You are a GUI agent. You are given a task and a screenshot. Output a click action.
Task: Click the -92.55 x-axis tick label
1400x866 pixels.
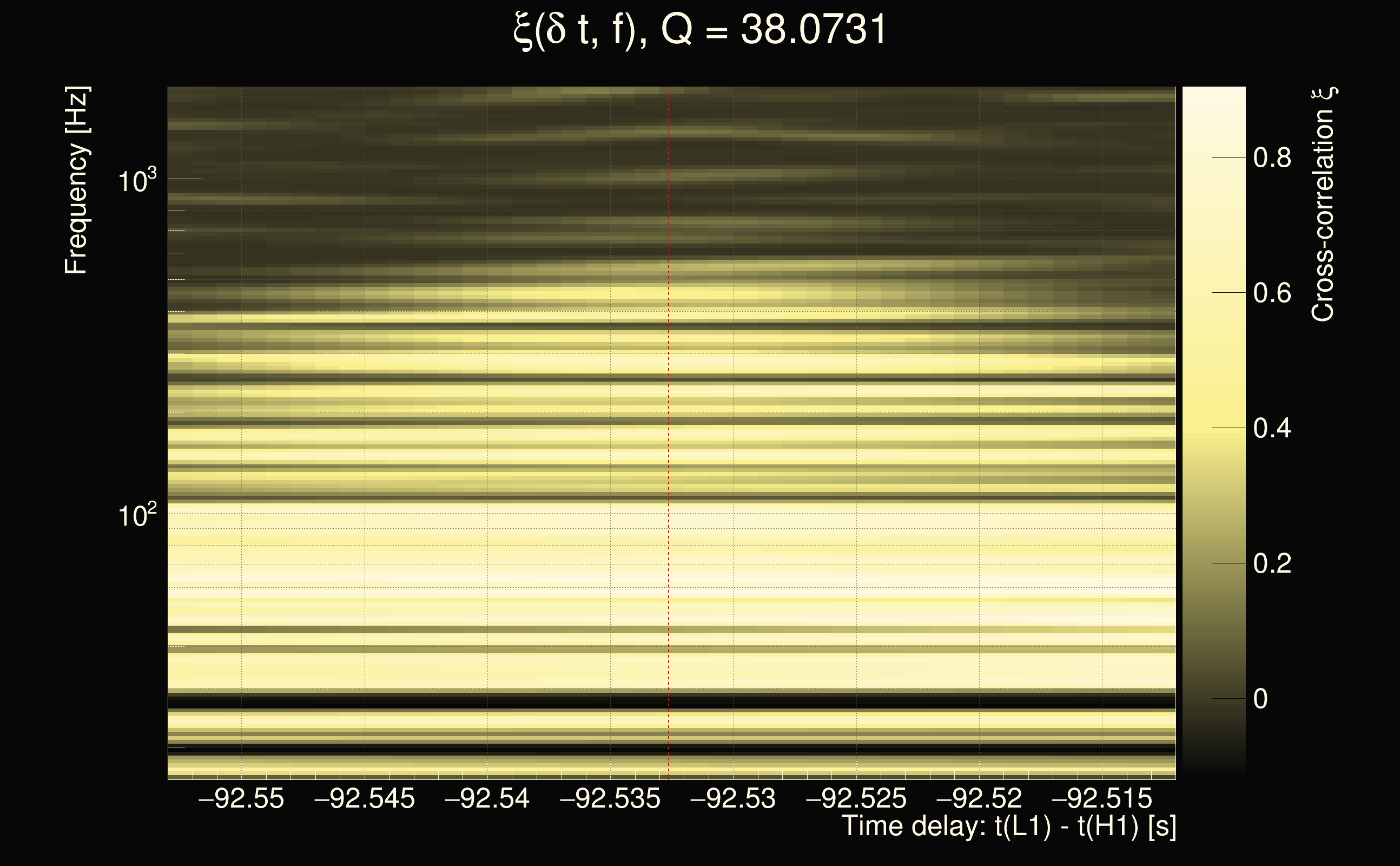coord(241,798)
